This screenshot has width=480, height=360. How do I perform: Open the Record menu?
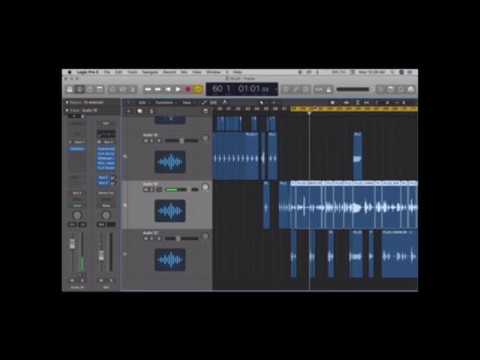[x=169, y=72]
